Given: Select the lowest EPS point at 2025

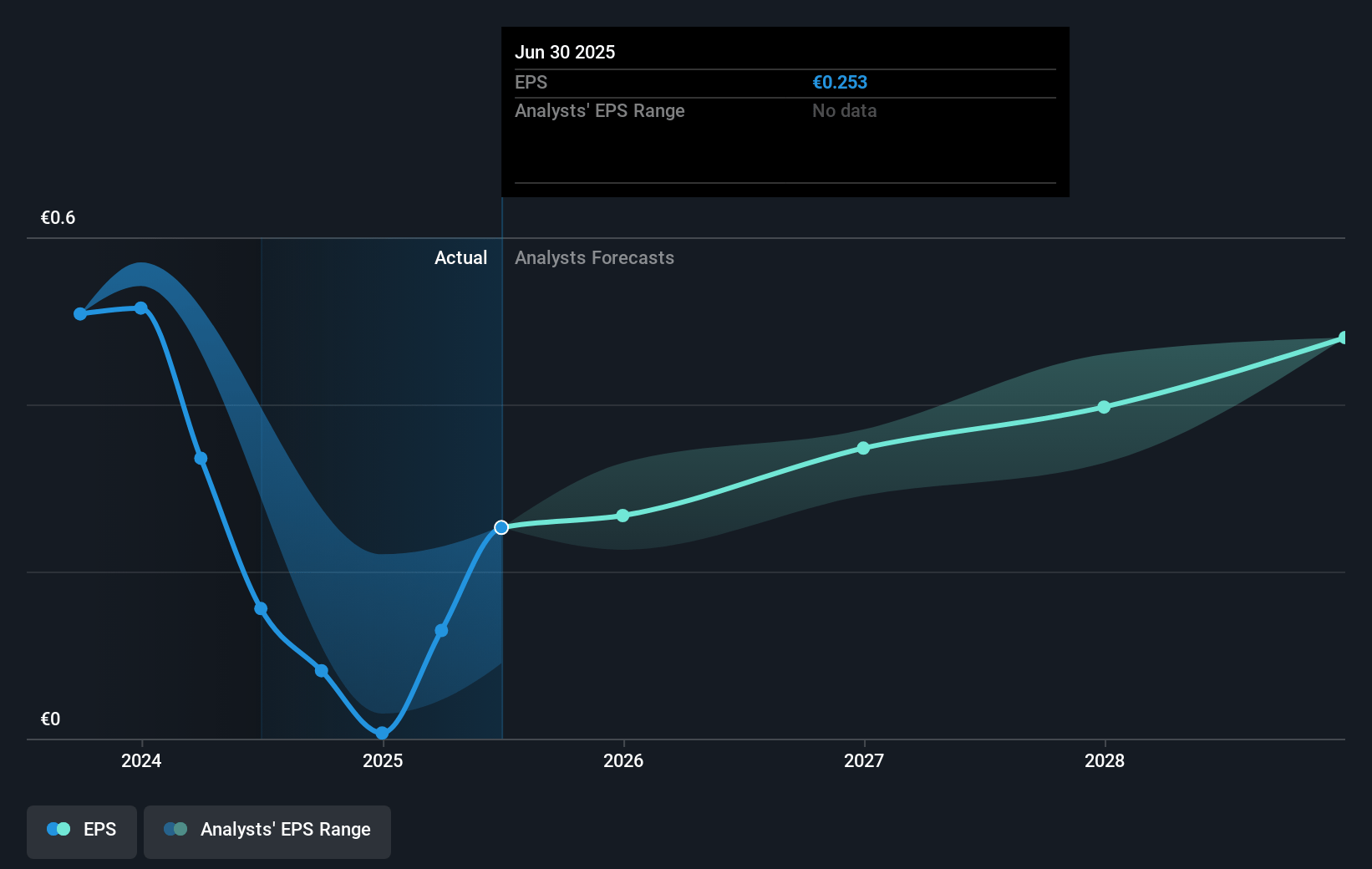Looking at the screenshot, I should (x=382, y=734).
